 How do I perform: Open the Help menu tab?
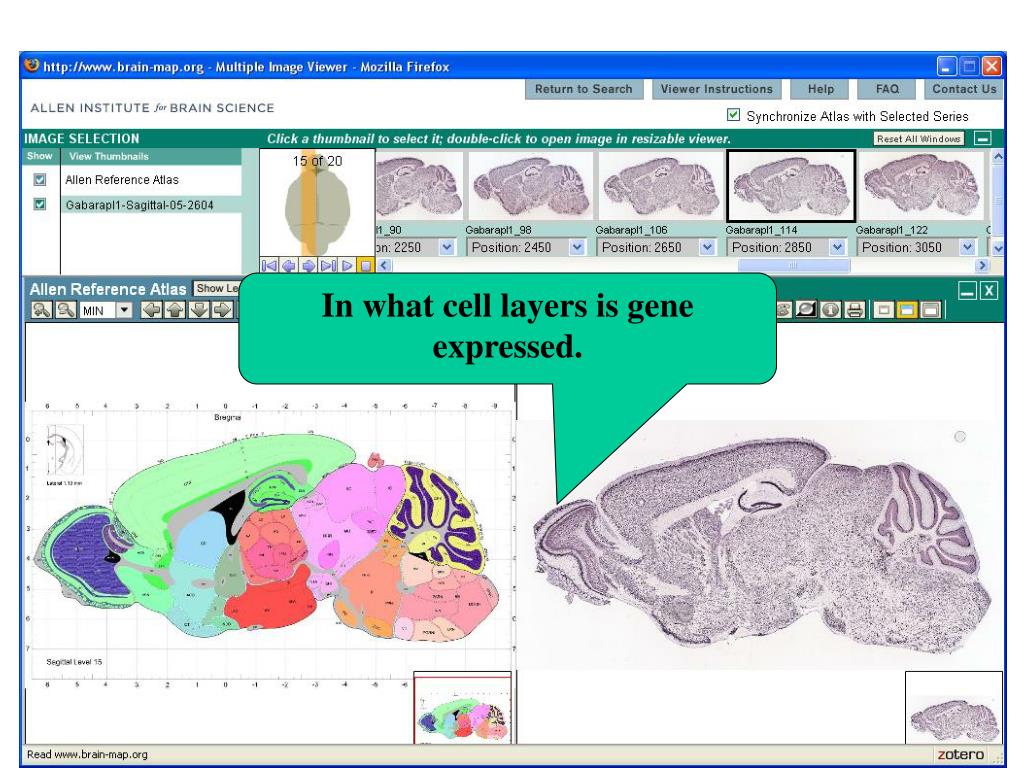coord(820,89)
